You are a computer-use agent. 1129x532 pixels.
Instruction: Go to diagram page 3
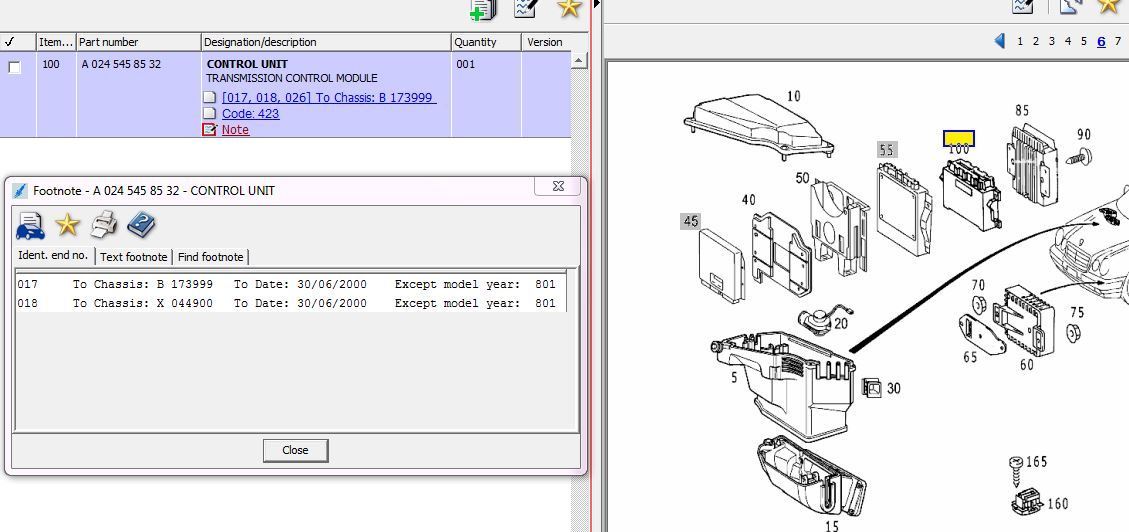(1051, 41)
